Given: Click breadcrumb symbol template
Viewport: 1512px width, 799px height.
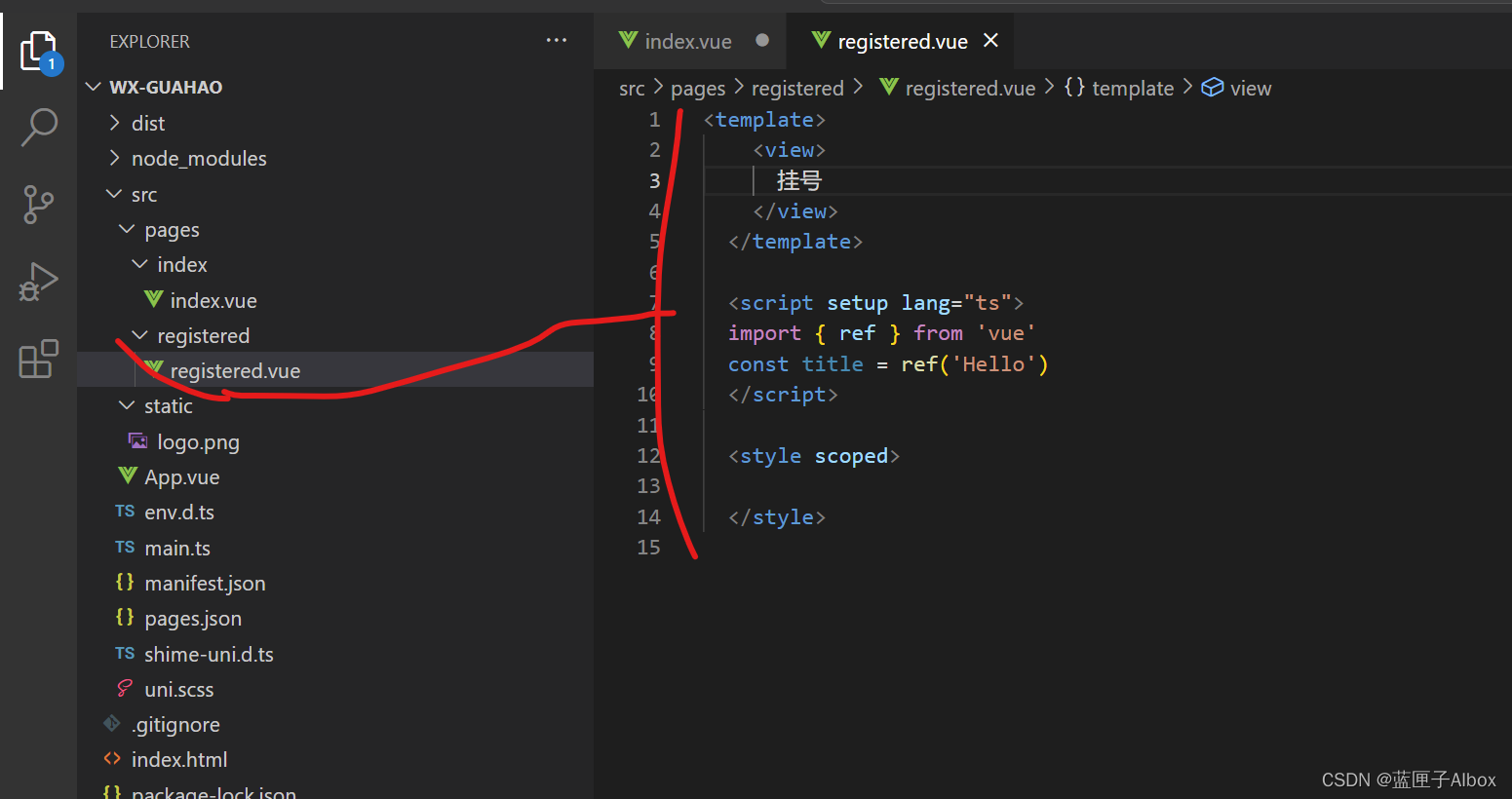Looking at the screenshot, I should pos(1133,89).
